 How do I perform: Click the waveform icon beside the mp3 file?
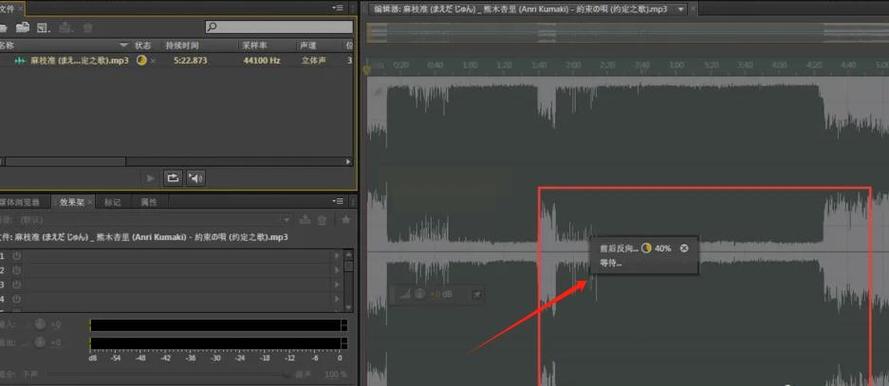point(21,61)
